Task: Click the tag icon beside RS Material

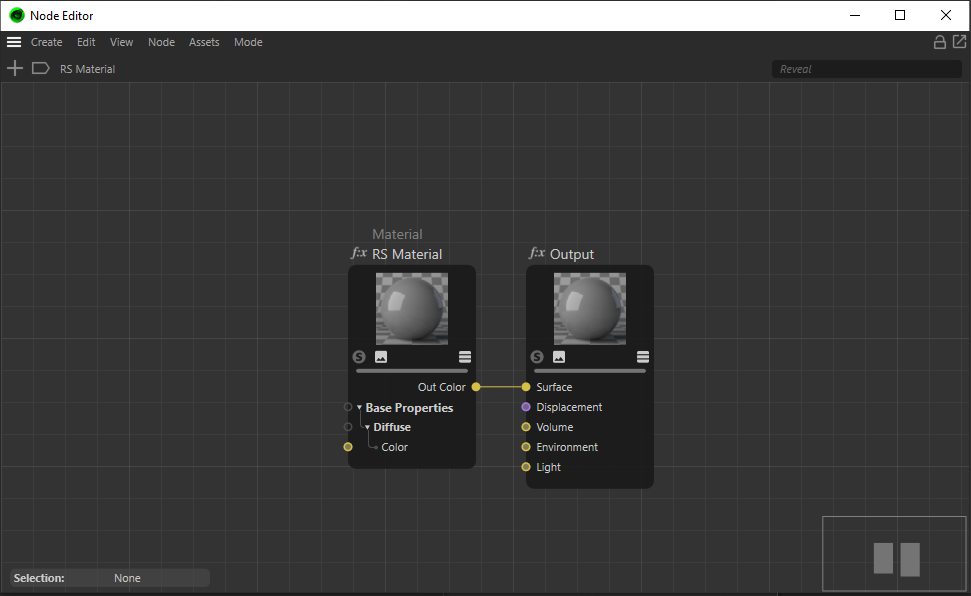Action: pyautogui.click(x=40, y=68)
